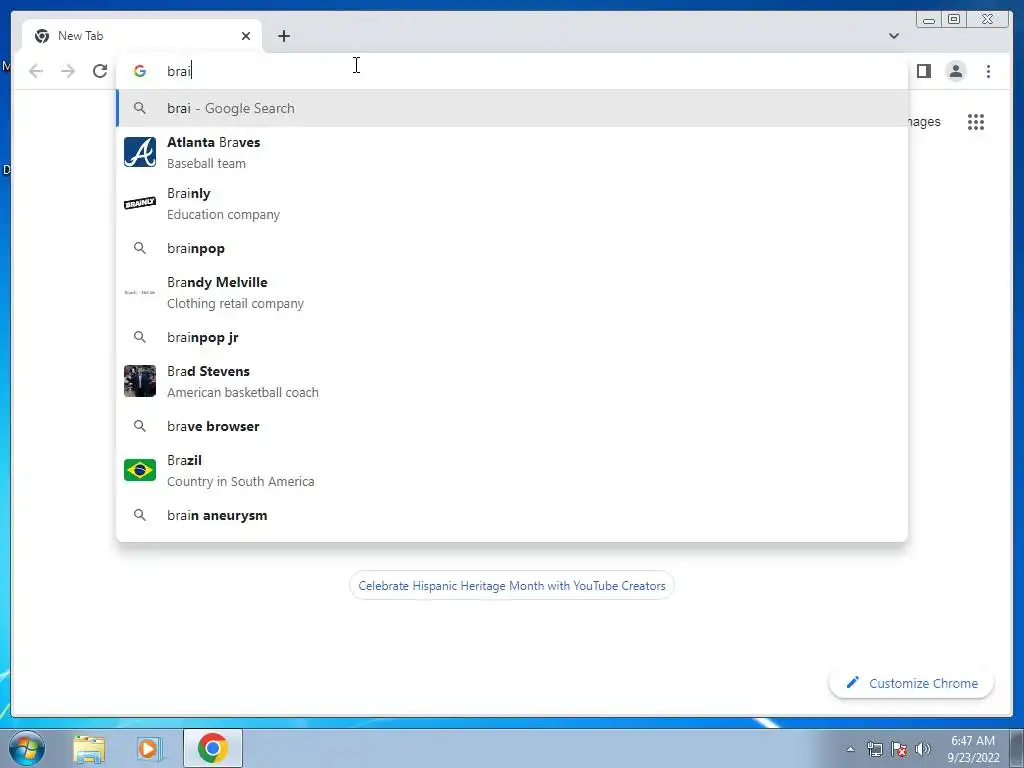Select the brave browser suggestion

(512, 426)
